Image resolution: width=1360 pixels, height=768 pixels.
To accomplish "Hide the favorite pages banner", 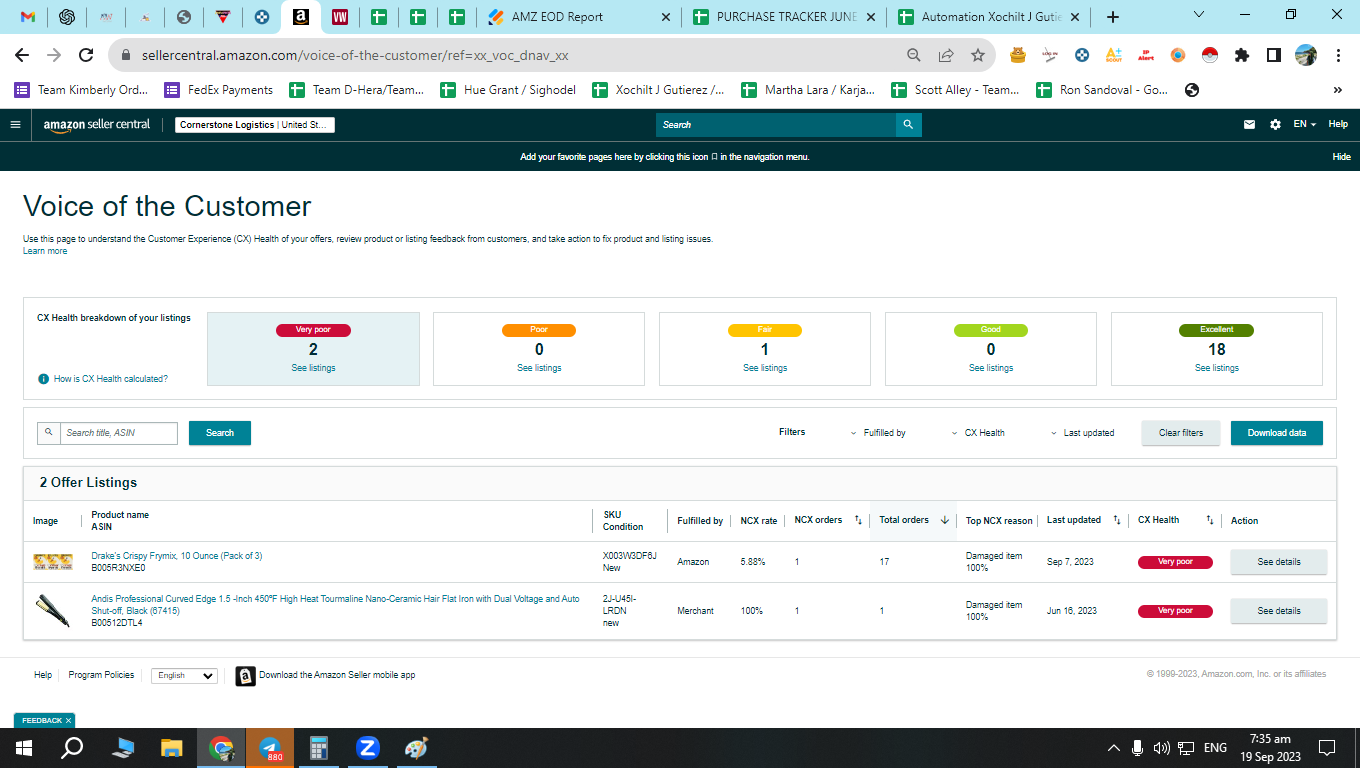I will coord(1341,157).
